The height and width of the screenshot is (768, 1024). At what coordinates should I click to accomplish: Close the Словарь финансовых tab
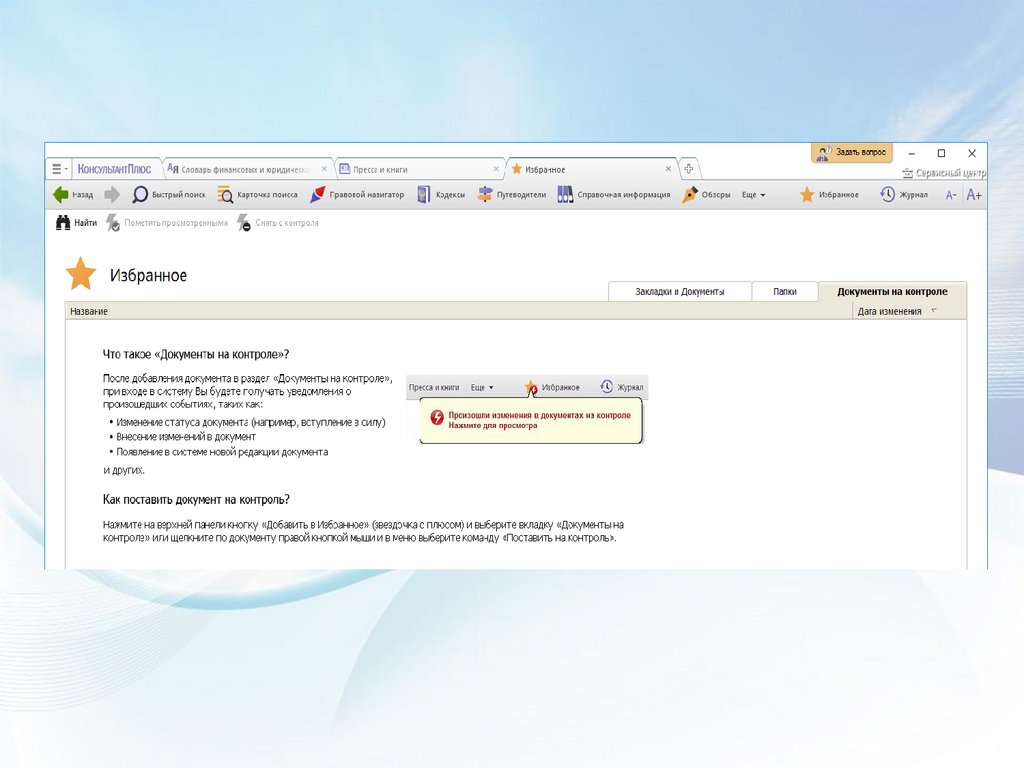point(324,169)
